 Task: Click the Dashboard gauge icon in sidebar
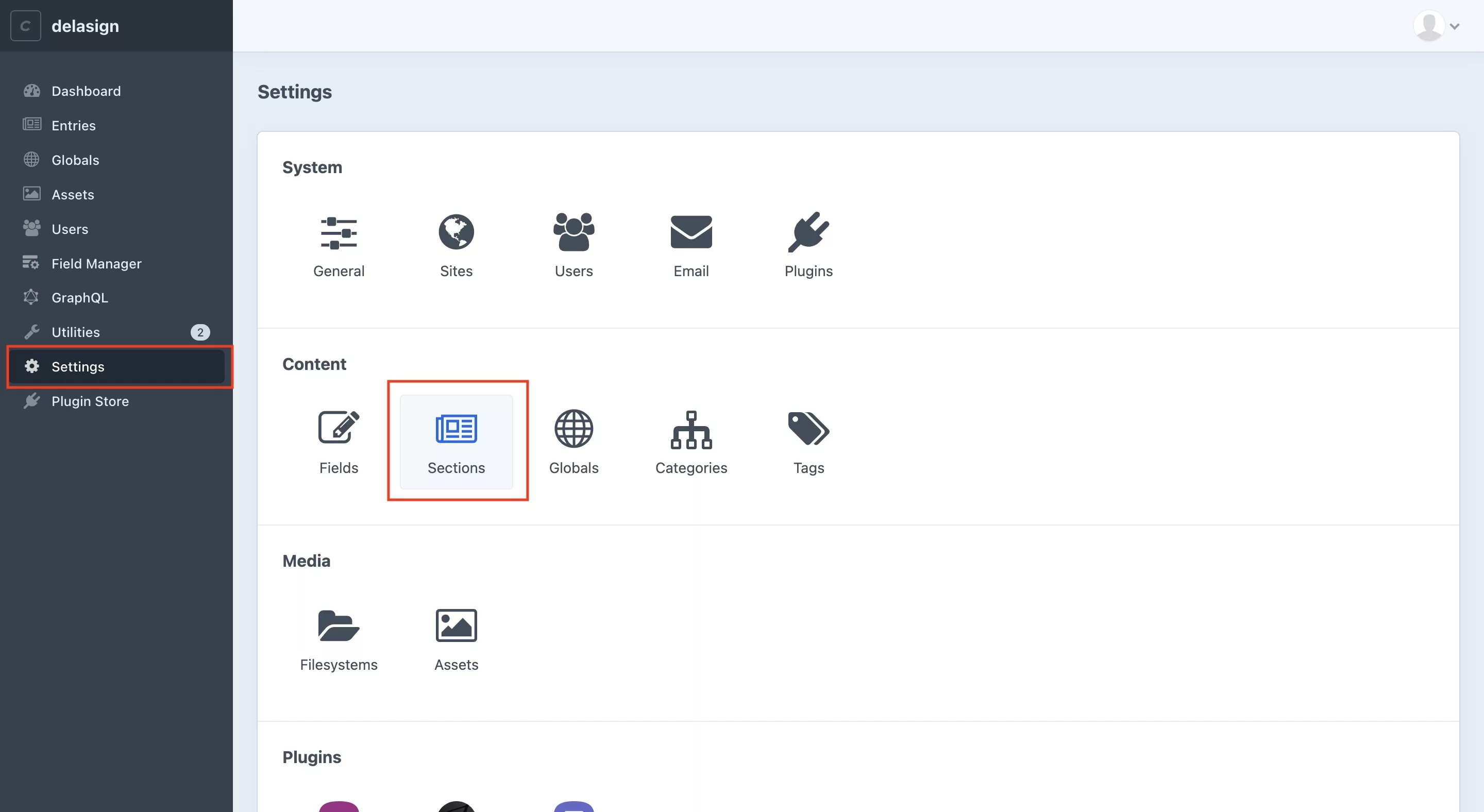(x=31, y=91)
